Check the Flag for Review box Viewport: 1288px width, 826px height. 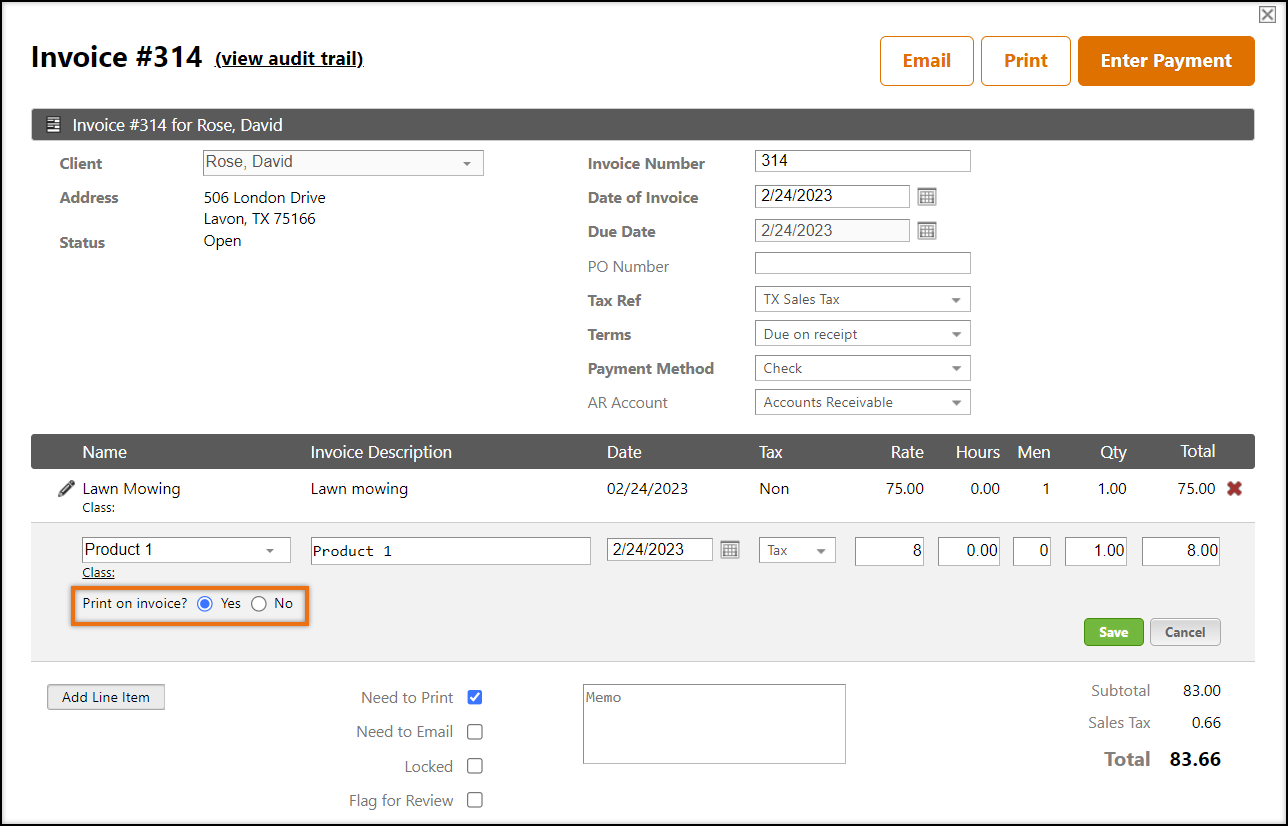(x=475, y=800)
